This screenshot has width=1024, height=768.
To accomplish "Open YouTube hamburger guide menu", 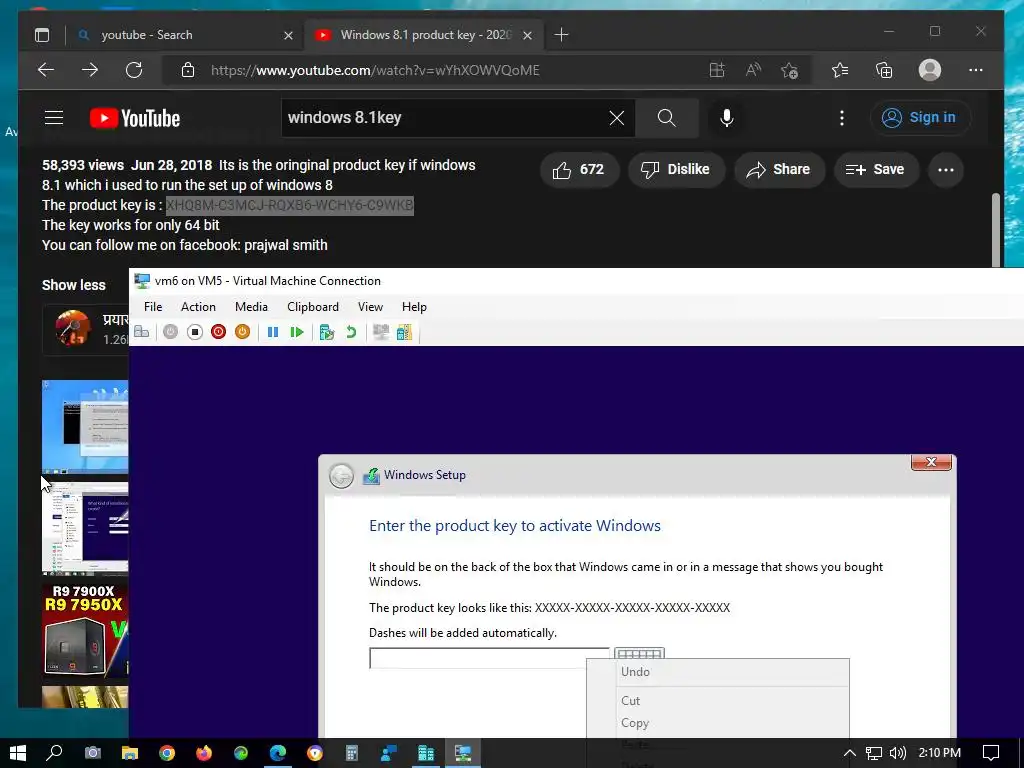I will pos(54,118).
